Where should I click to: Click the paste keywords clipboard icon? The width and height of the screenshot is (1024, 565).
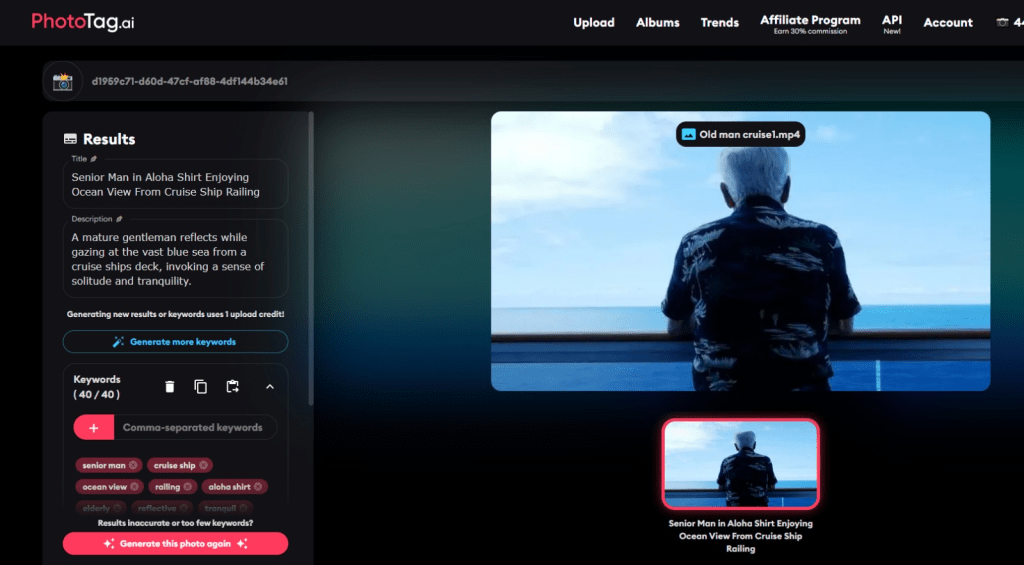[x=232, y=387]
